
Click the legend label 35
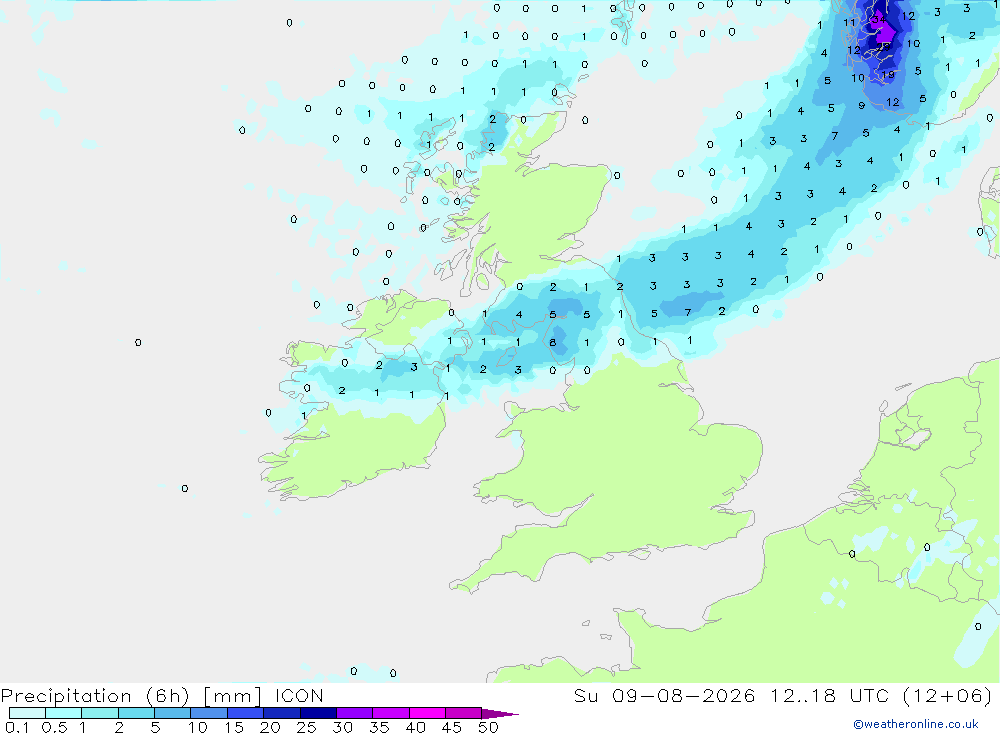pyautogui.click(x=379, y=727)
